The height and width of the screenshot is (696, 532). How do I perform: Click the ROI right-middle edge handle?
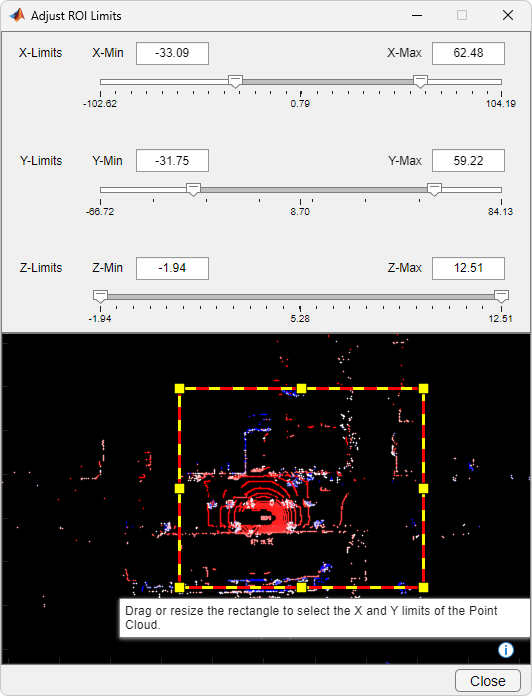pyautogui.click(x=423, y=489)
